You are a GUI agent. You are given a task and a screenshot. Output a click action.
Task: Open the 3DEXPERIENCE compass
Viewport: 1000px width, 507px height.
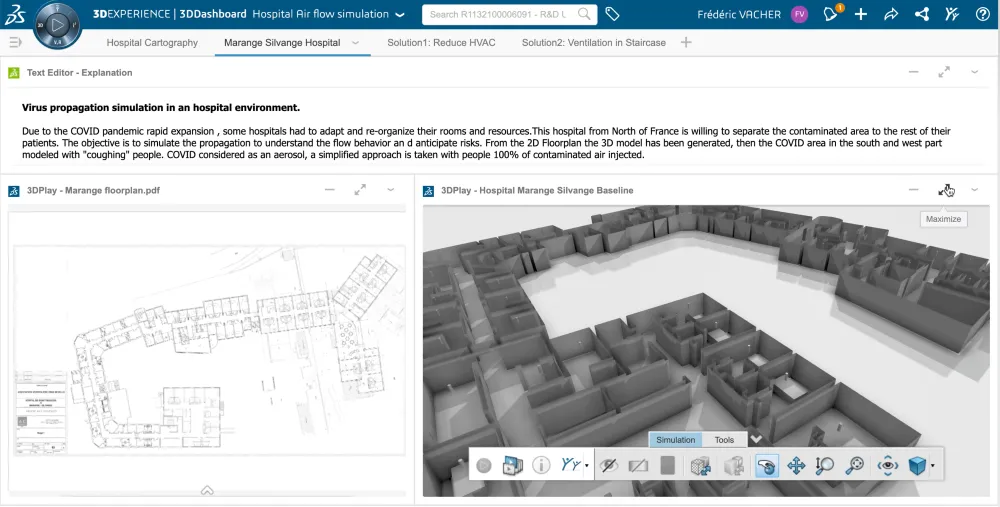pyautogui.click(x=57, y=26)
